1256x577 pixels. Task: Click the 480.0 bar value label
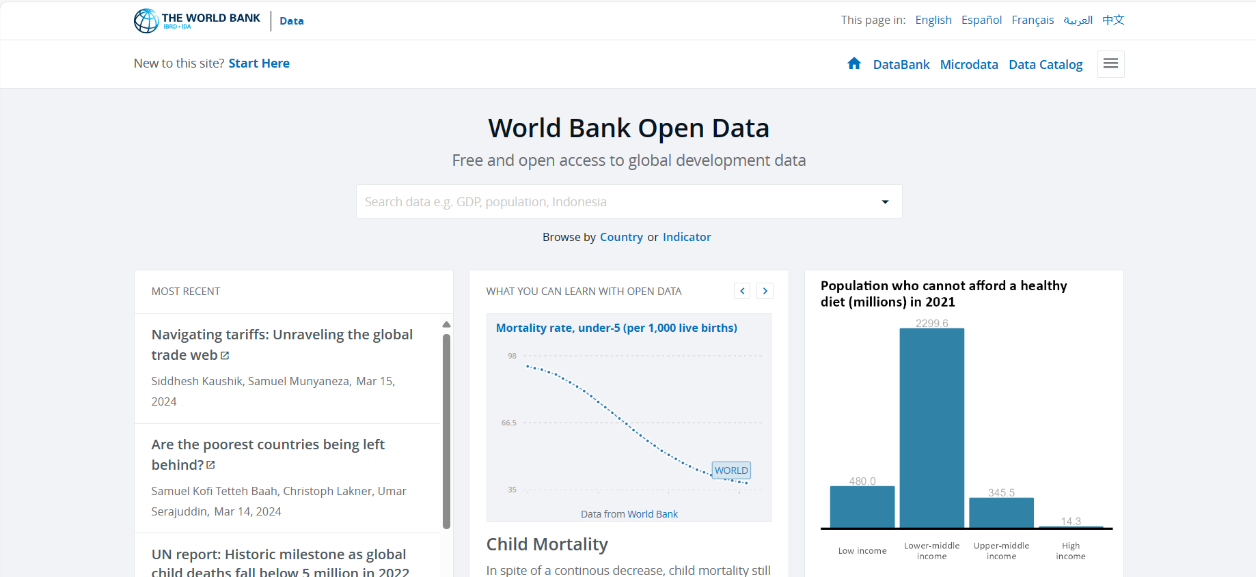[x=862, y=481]
